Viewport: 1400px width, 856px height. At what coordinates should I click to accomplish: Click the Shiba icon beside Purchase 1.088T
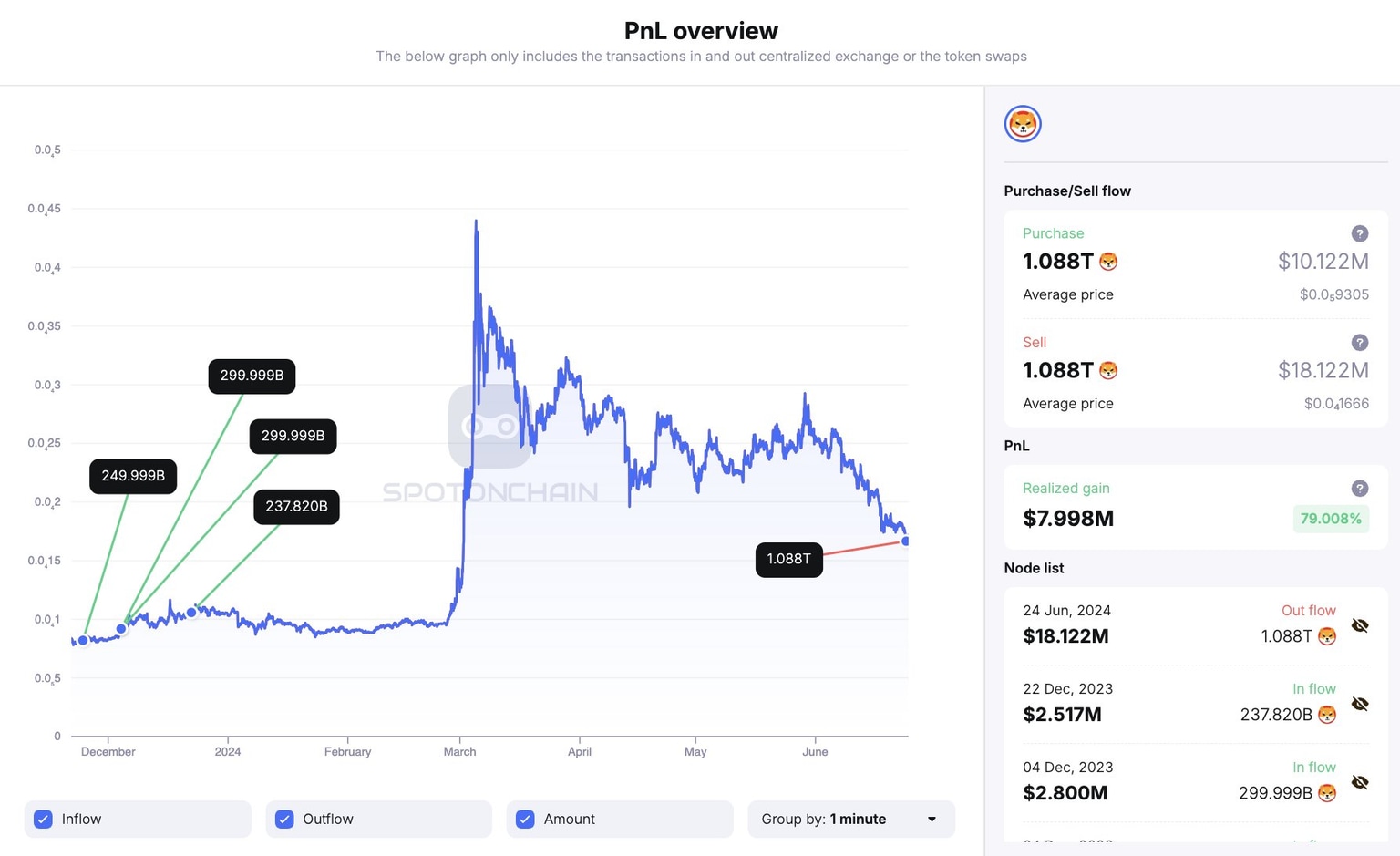pos(1108,263)
